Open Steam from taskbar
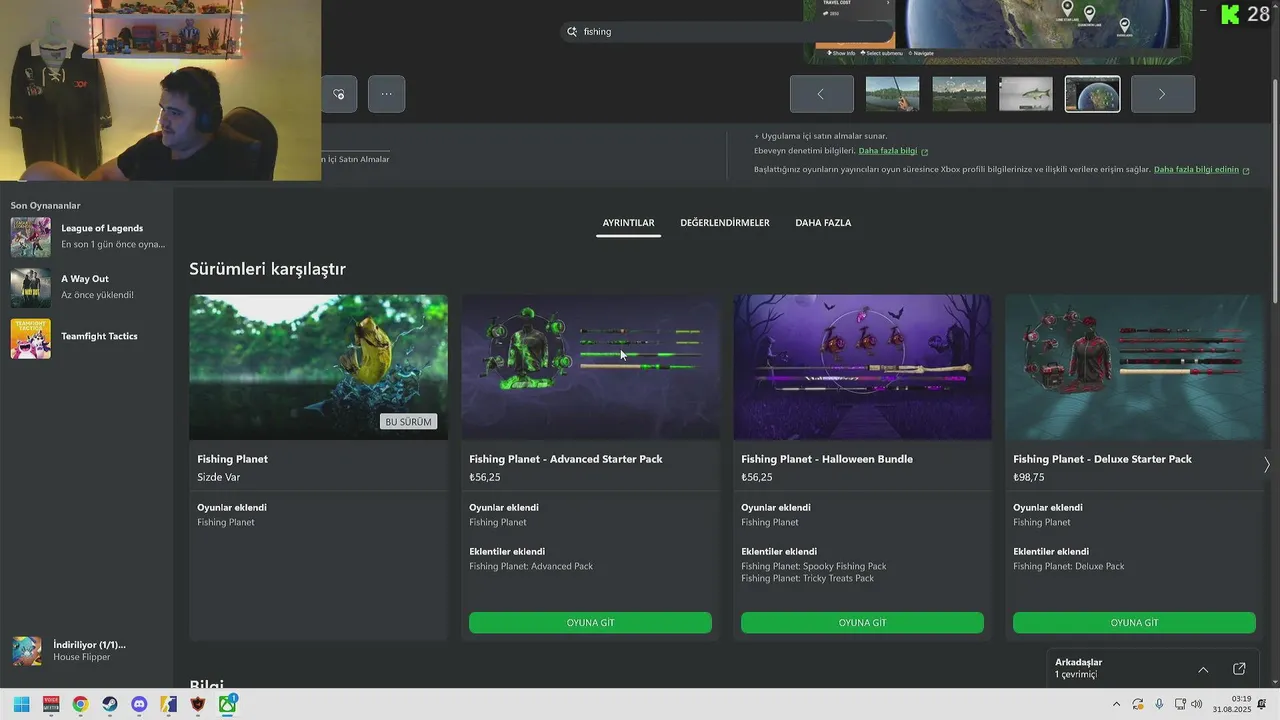This screenshot has width=1280, height=720. click(x=110, y=704)
